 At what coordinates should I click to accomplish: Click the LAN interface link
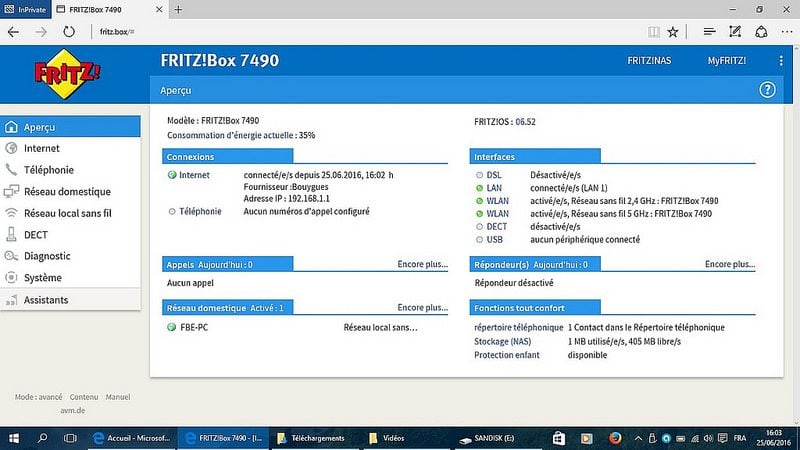(x=494, y=188)
